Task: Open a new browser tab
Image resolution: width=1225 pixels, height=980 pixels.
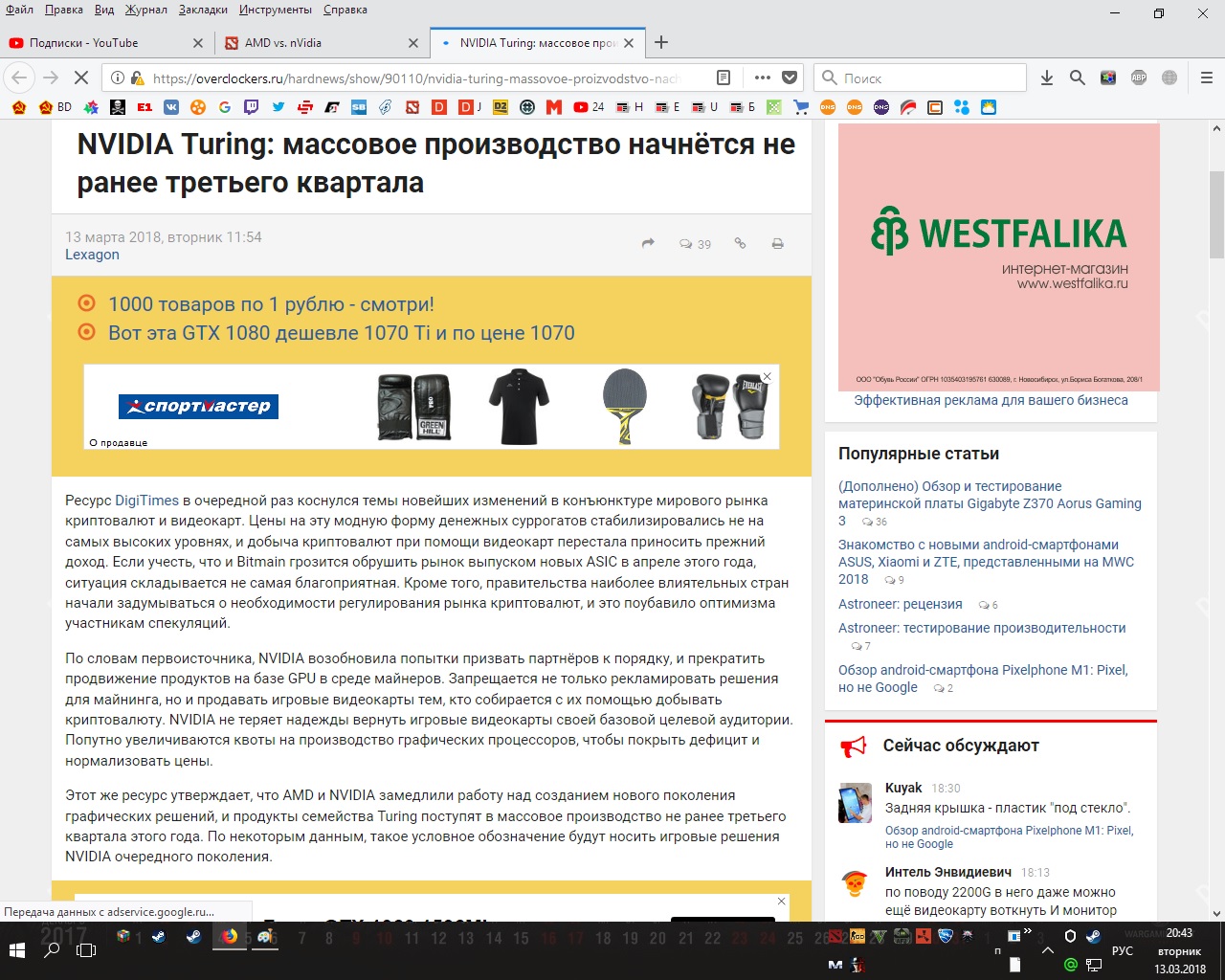Action: [660, 43]
